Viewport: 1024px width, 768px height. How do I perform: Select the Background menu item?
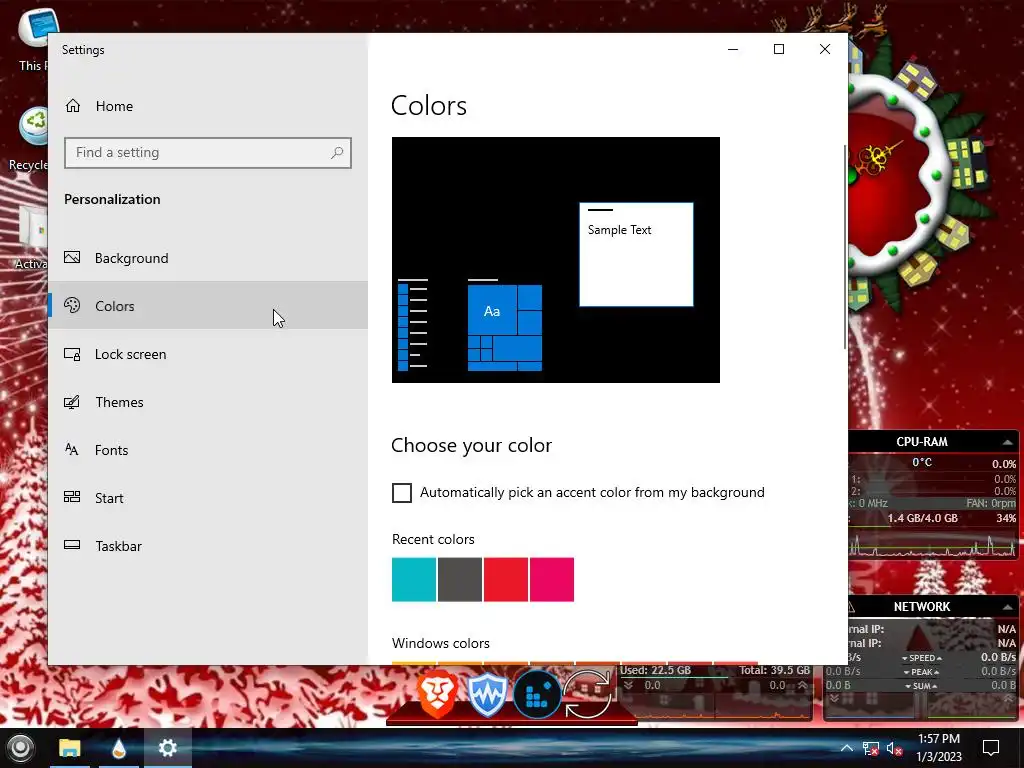[208, 258]
